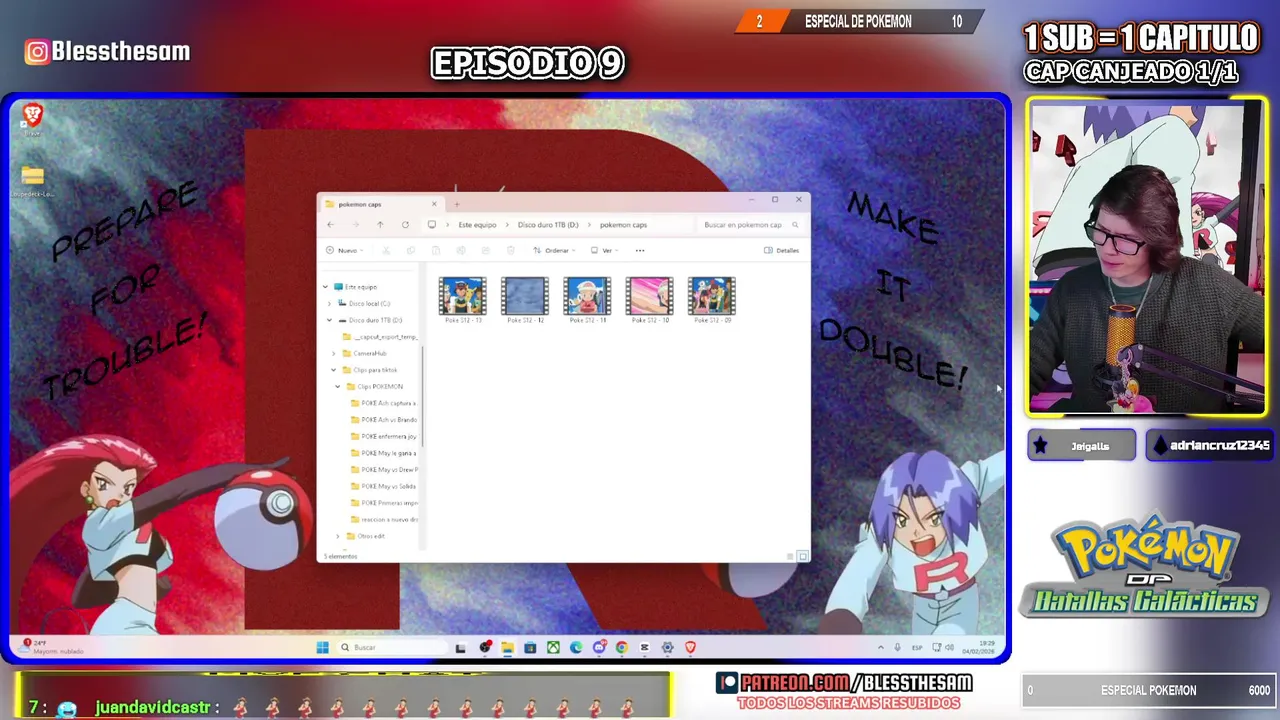Collapse 'Disco duro 1TB (D:)' tree node

tap(330, 320)
